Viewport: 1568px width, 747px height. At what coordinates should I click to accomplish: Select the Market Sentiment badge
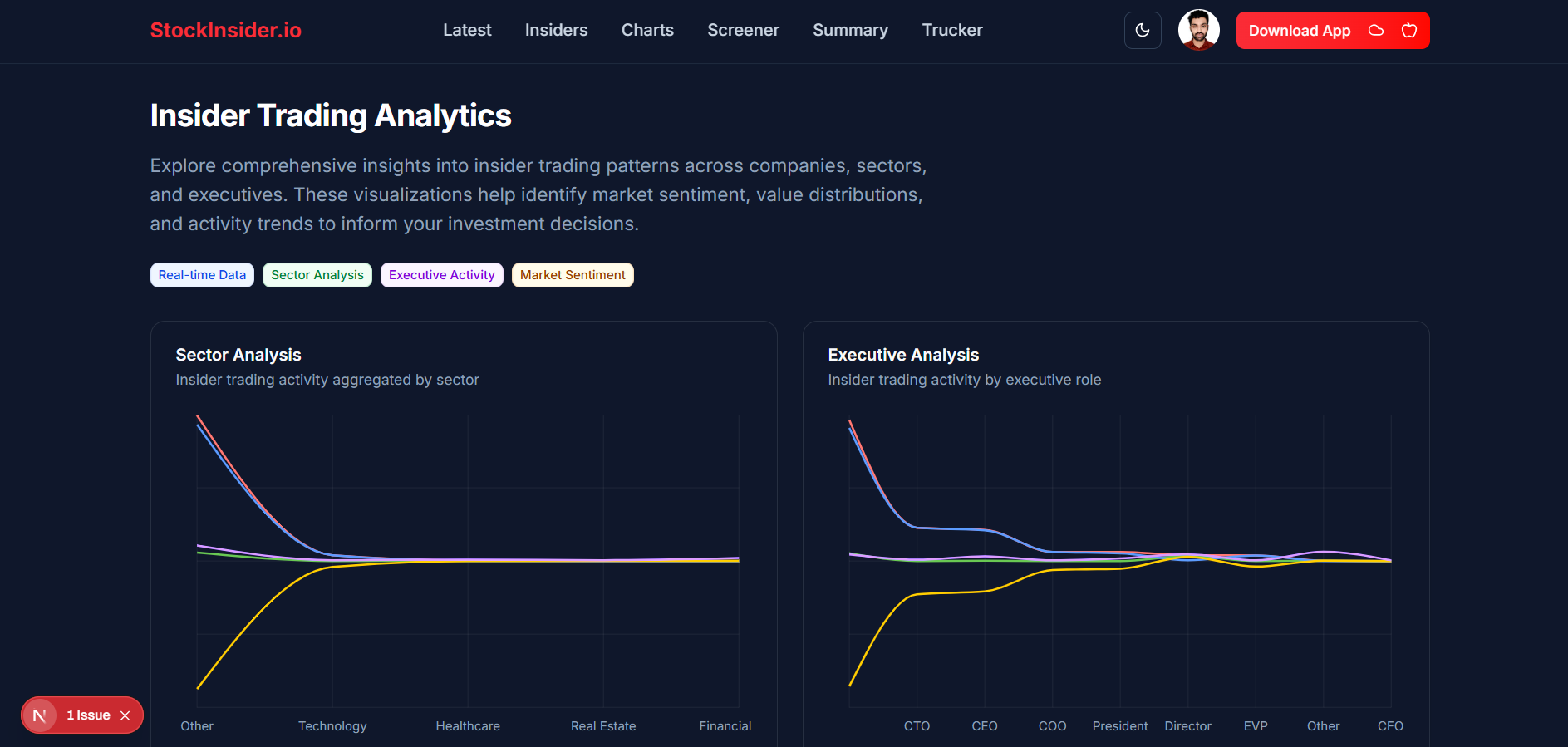[x=573, y=274]
